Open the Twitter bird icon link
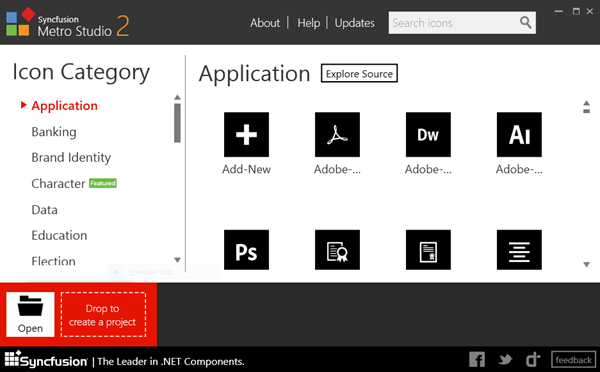This screenshot has height=372, width=600. coord(505,359)
